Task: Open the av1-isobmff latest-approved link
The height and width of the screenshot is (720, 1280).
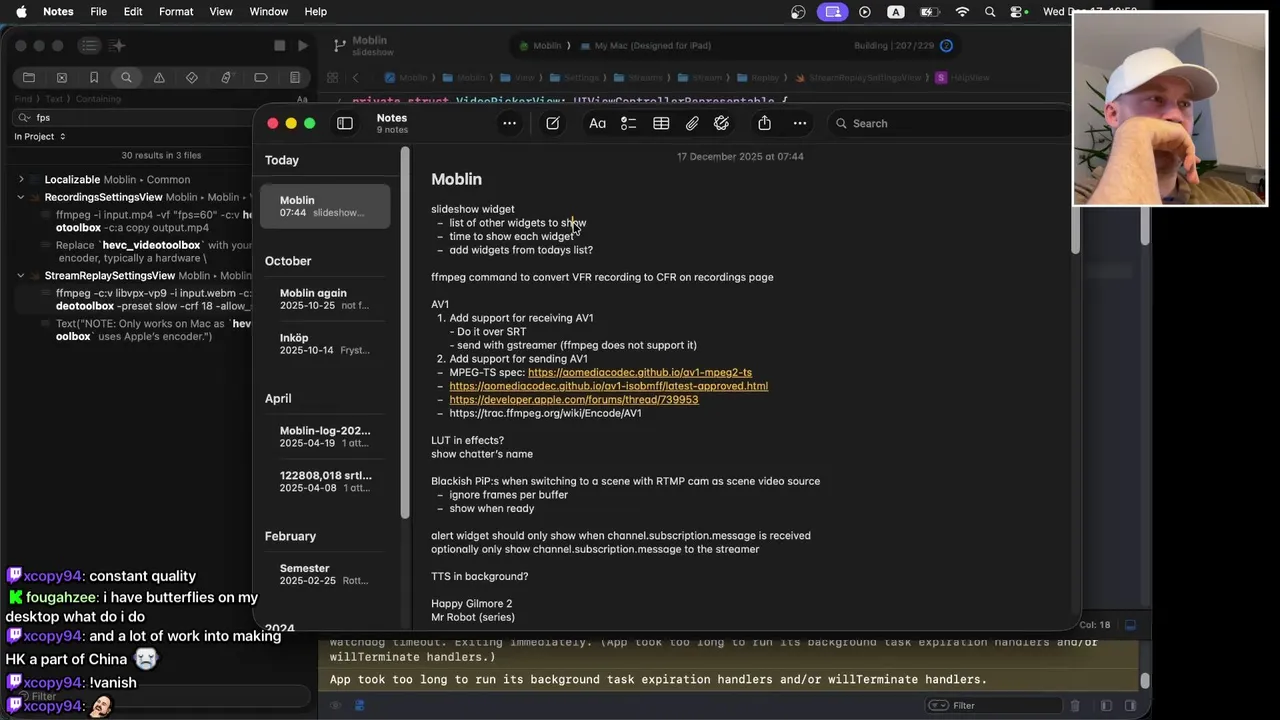Action: [x=608, y=386]
